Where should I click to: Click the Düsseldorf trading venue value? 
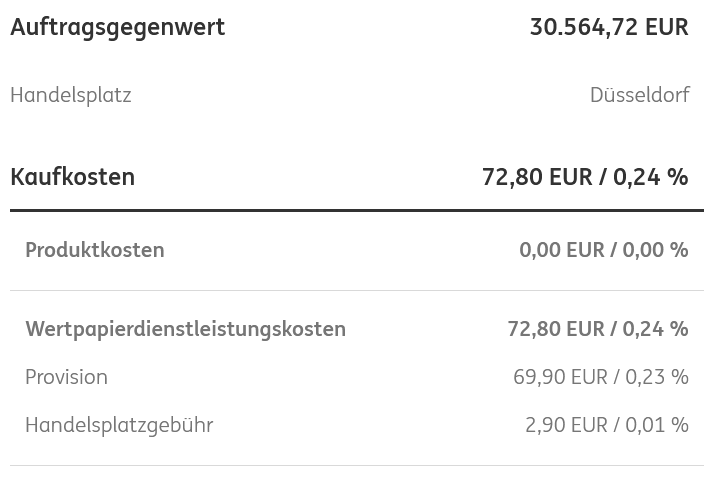(639, 95)
